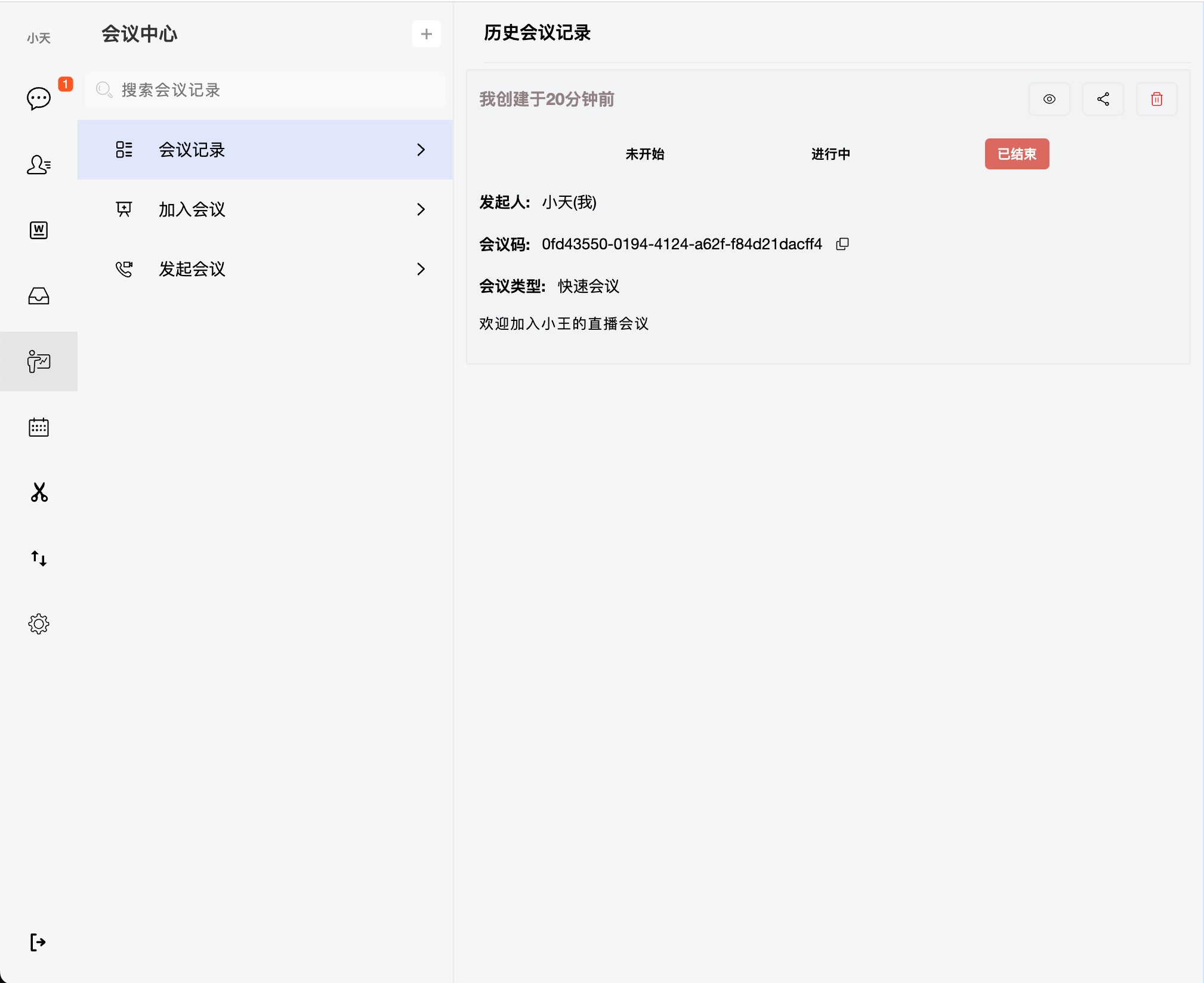Click the red unread badge on chat
The width and height of the screenshot is (1204, 983).
pyautogui.click(x=66, y=84)
